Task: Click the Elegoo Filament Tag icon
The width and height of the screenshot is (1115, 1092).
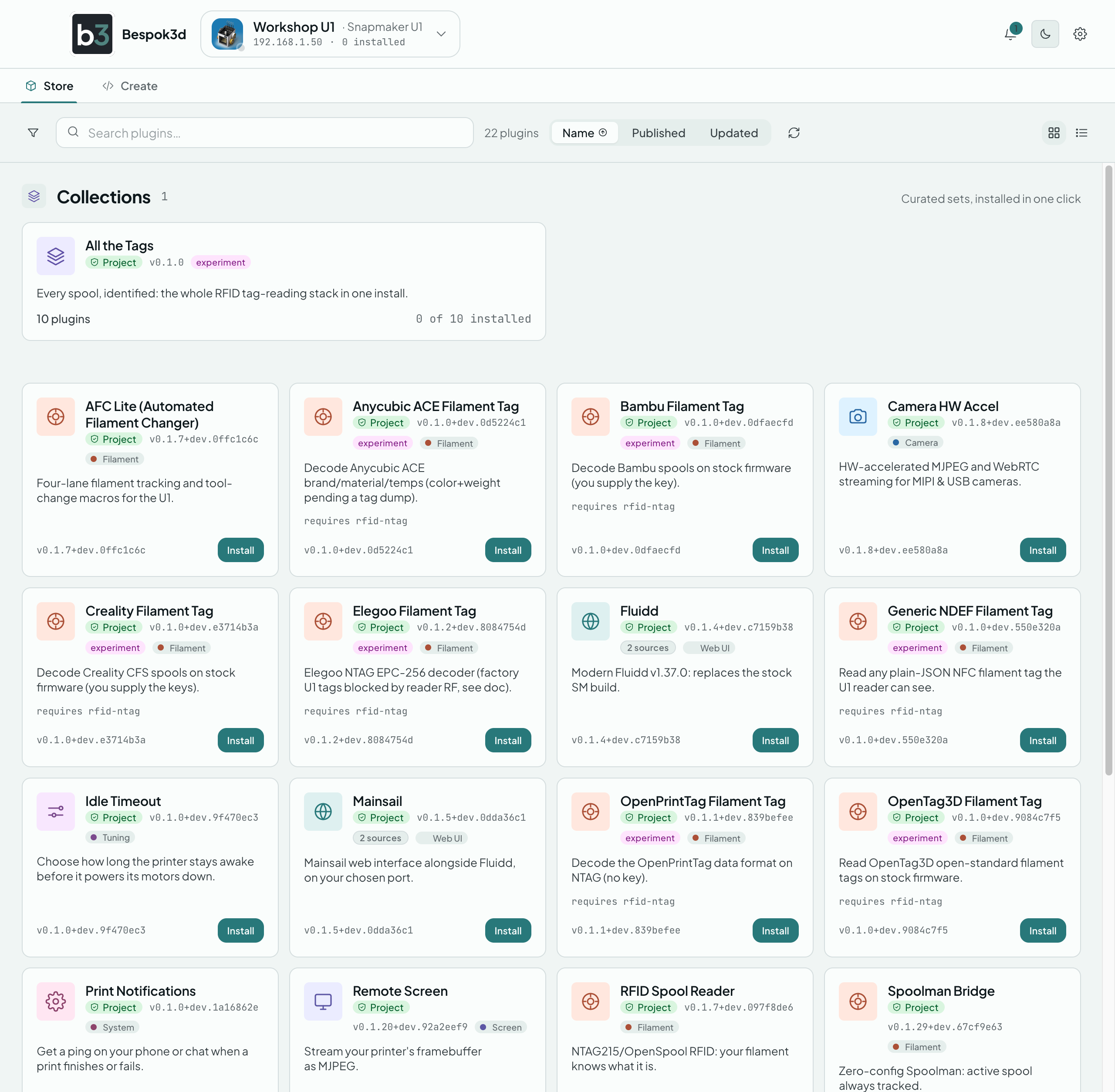Action: (323, 621)
